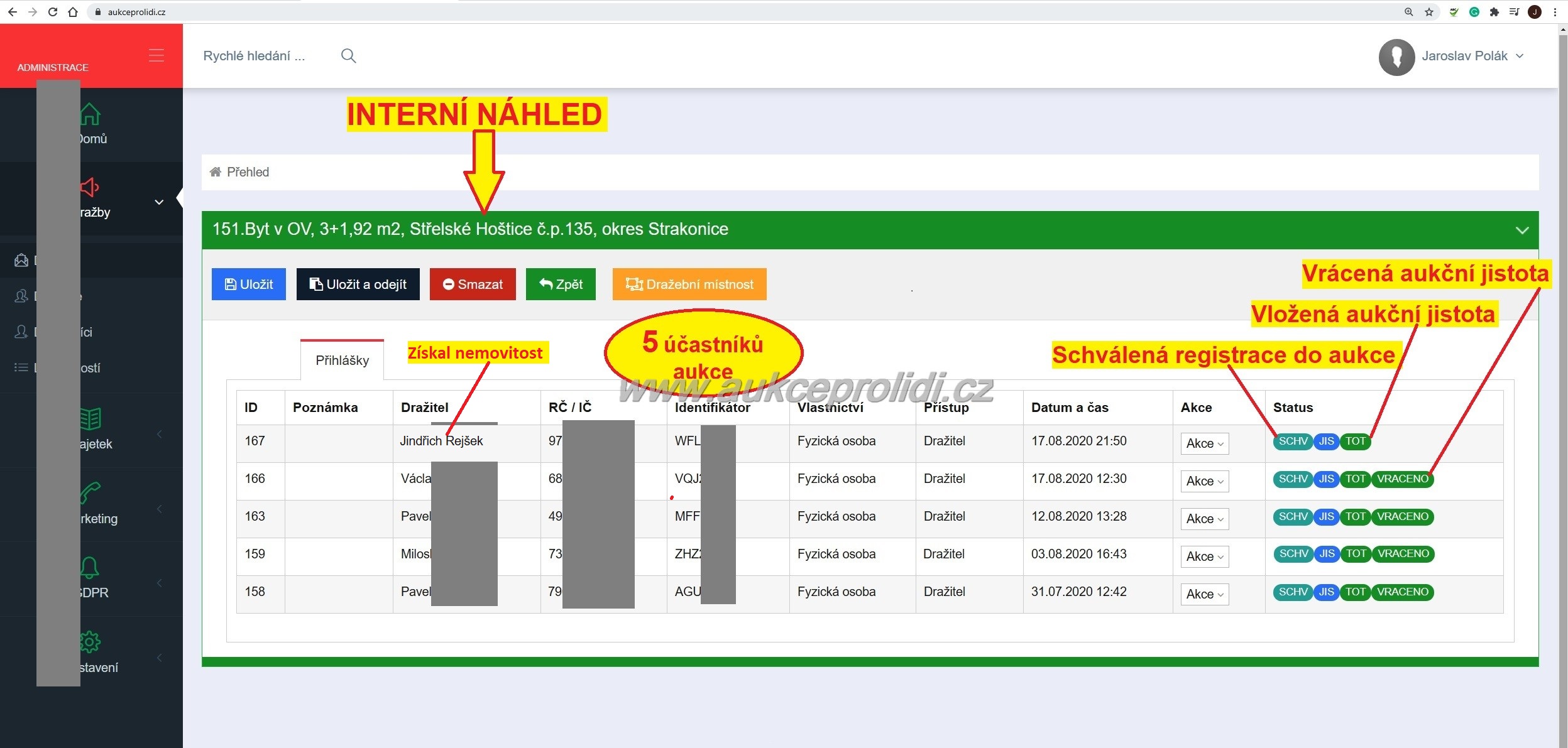Open Akce dropdown for ID 167

click(1205, 443)
